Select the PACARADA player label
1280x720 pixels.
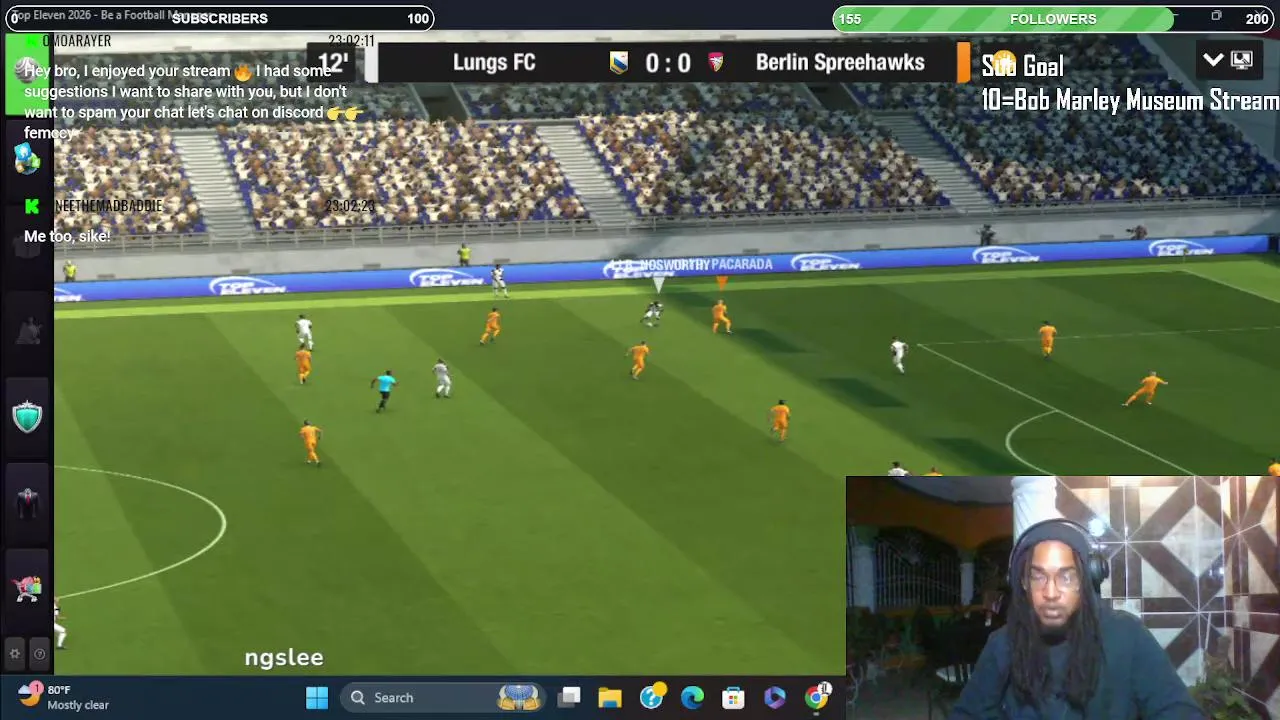click(x=741, y=264)
